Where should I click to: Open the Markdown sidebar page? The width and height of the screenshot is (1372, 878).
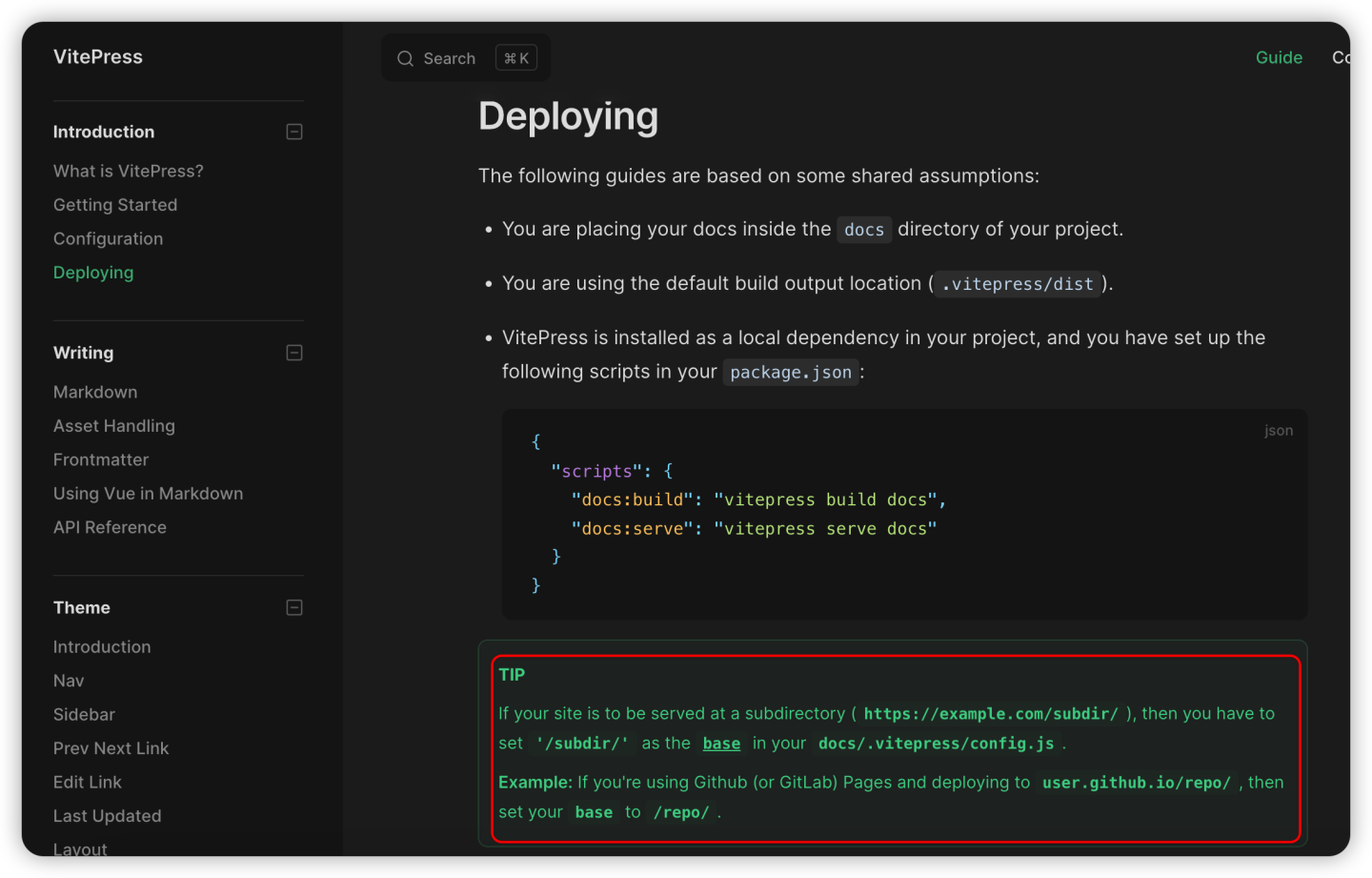click(95, 393)
